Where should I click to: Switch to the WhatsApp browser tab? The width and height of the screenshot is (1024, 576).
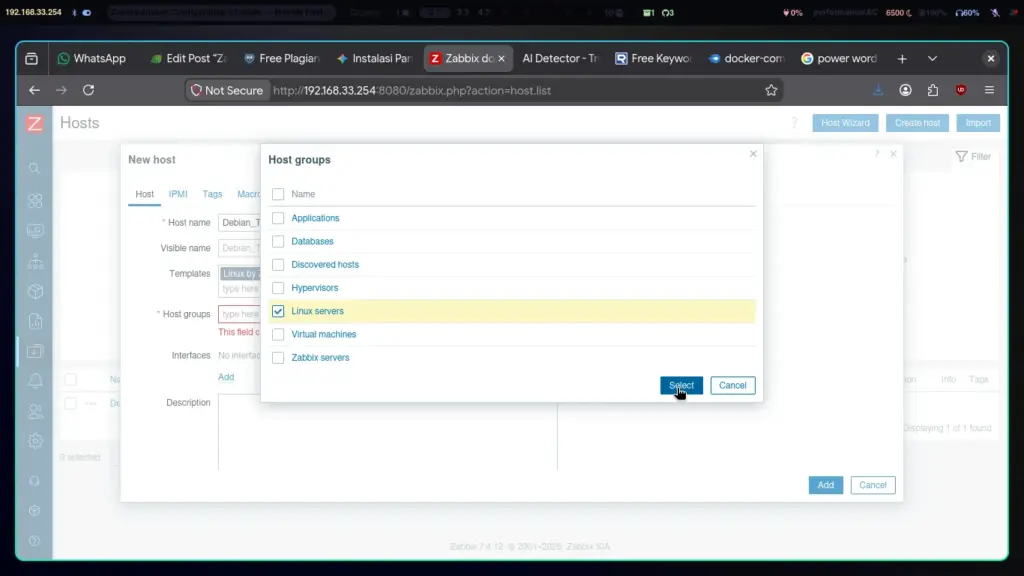click(x=91, y=59)
